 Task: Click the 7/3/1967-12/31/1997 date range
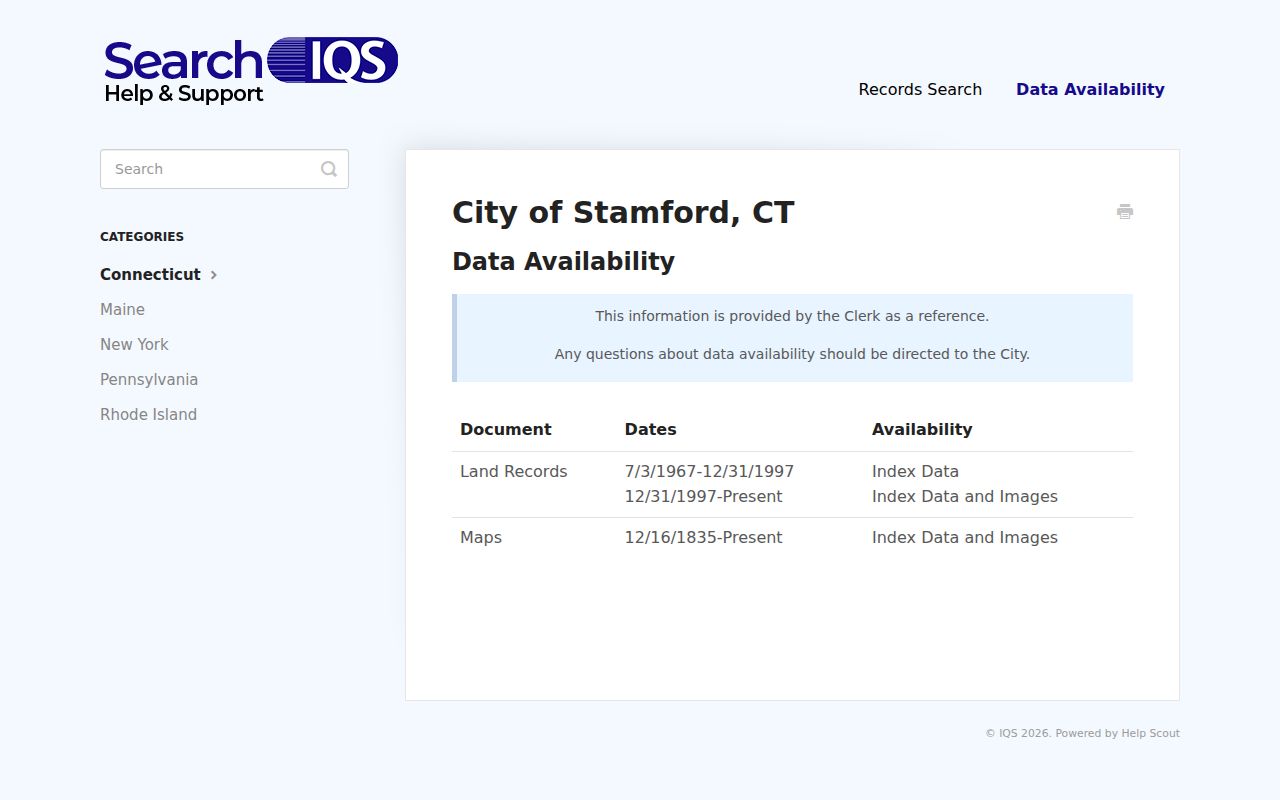pyautogui.click(x=709, y=471)
